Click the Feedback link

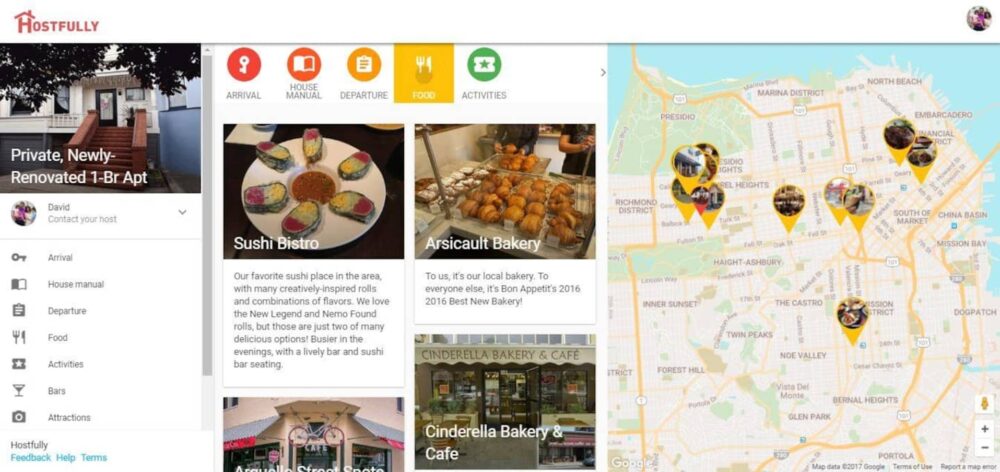tap(31, 457)
